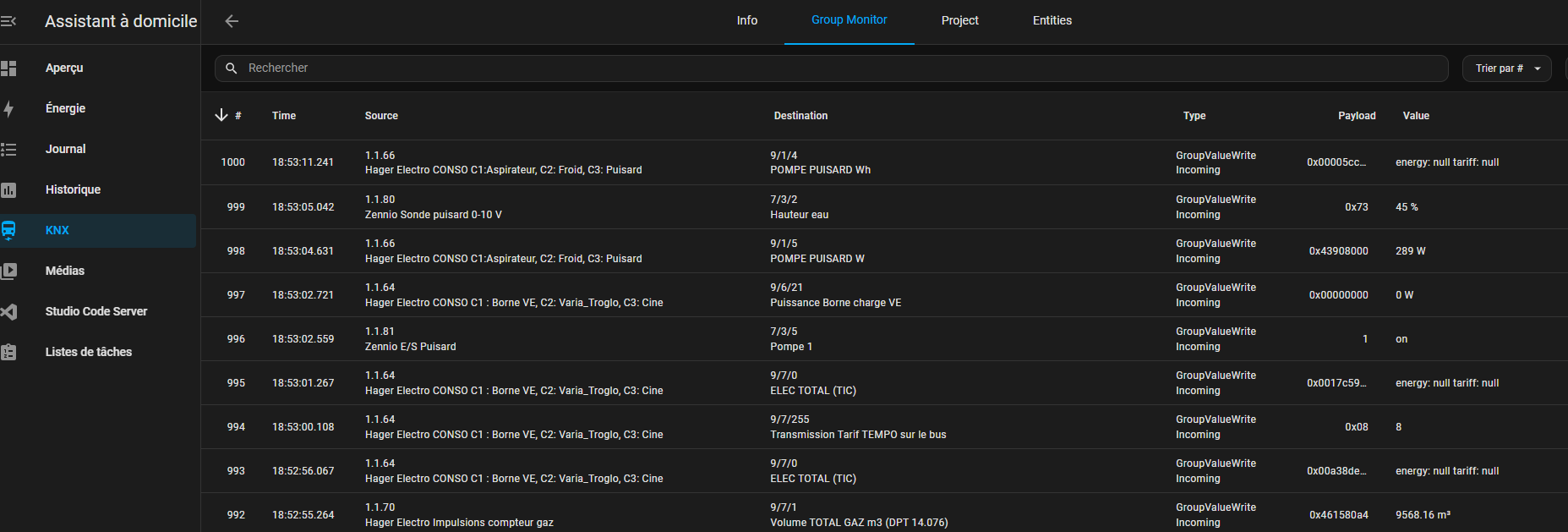
Task: Click the Journal list icon
Action: coord(8,149)
